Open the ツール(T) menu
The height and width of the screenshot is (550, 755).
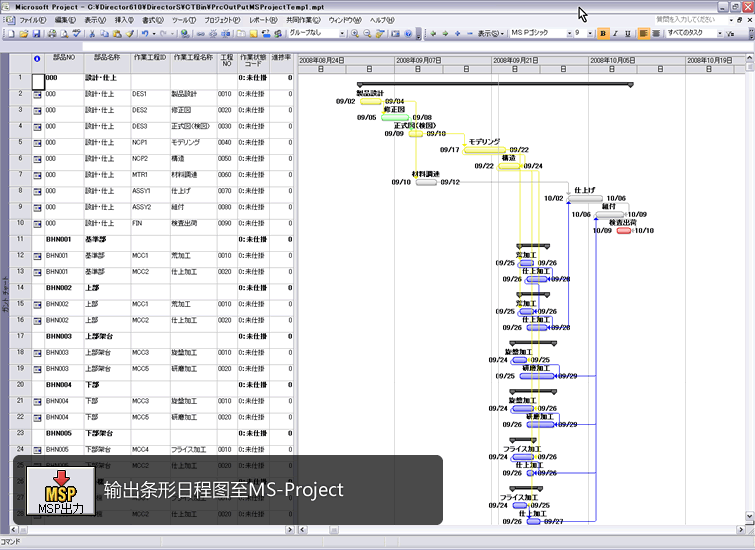point(184,20)
